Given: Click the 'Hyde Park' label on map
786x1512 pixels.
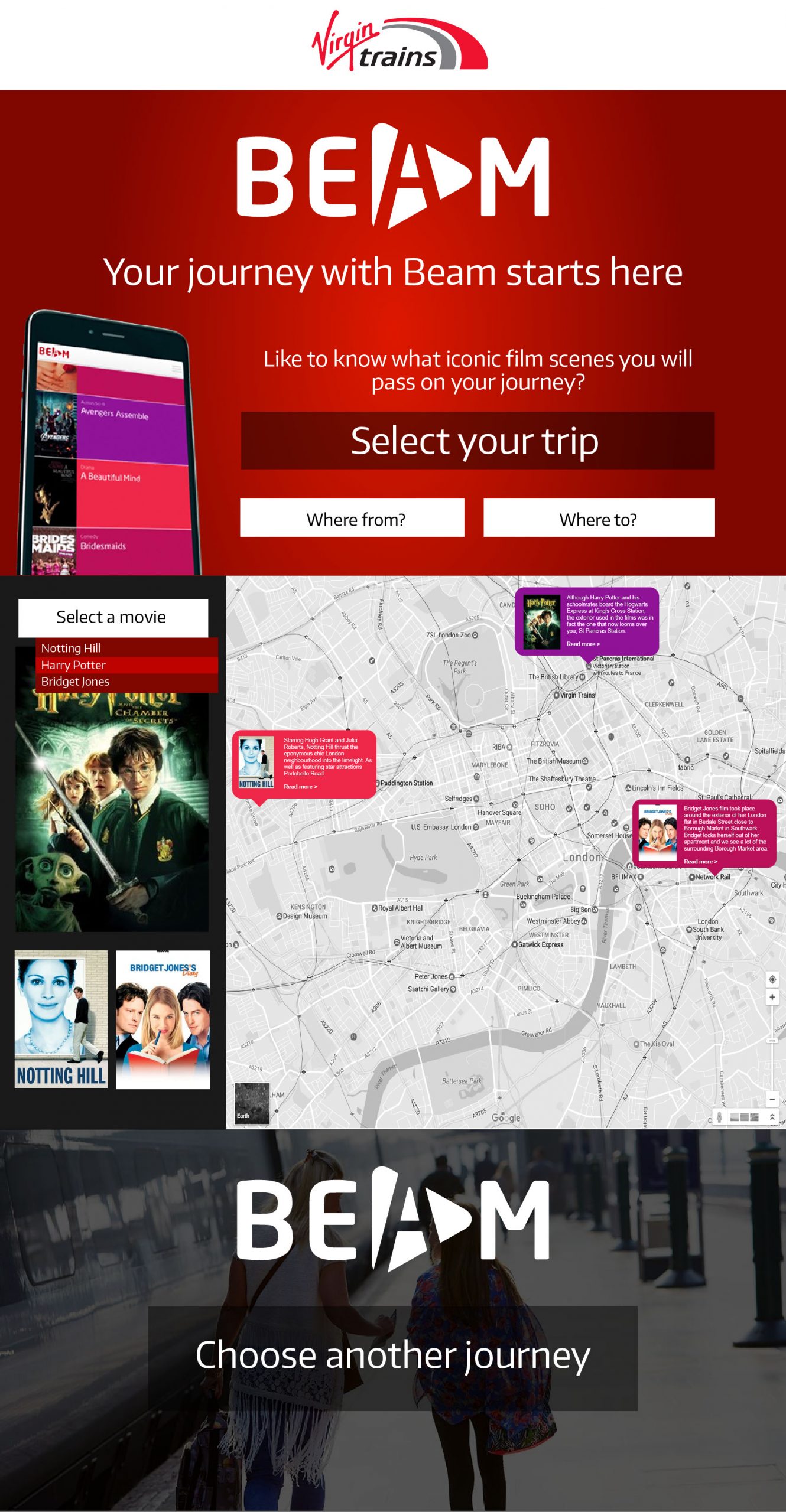Looking at the screenshot, I should coord(423,857).
